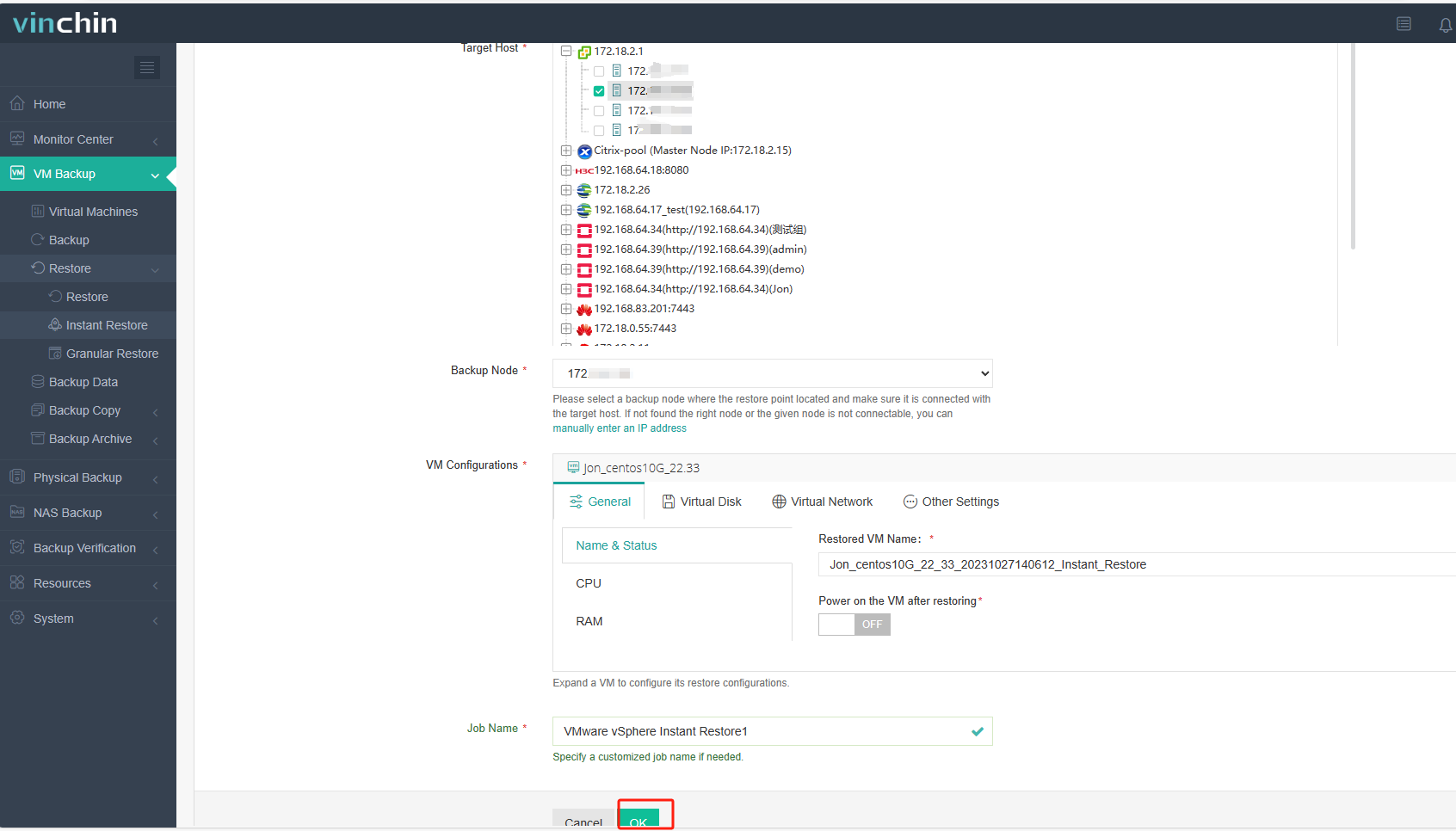Viewport: 1456px width, 831px height.
Task: Select the 192.168.64.34 (Jon) tree row
Action: (x=694, y=289)
